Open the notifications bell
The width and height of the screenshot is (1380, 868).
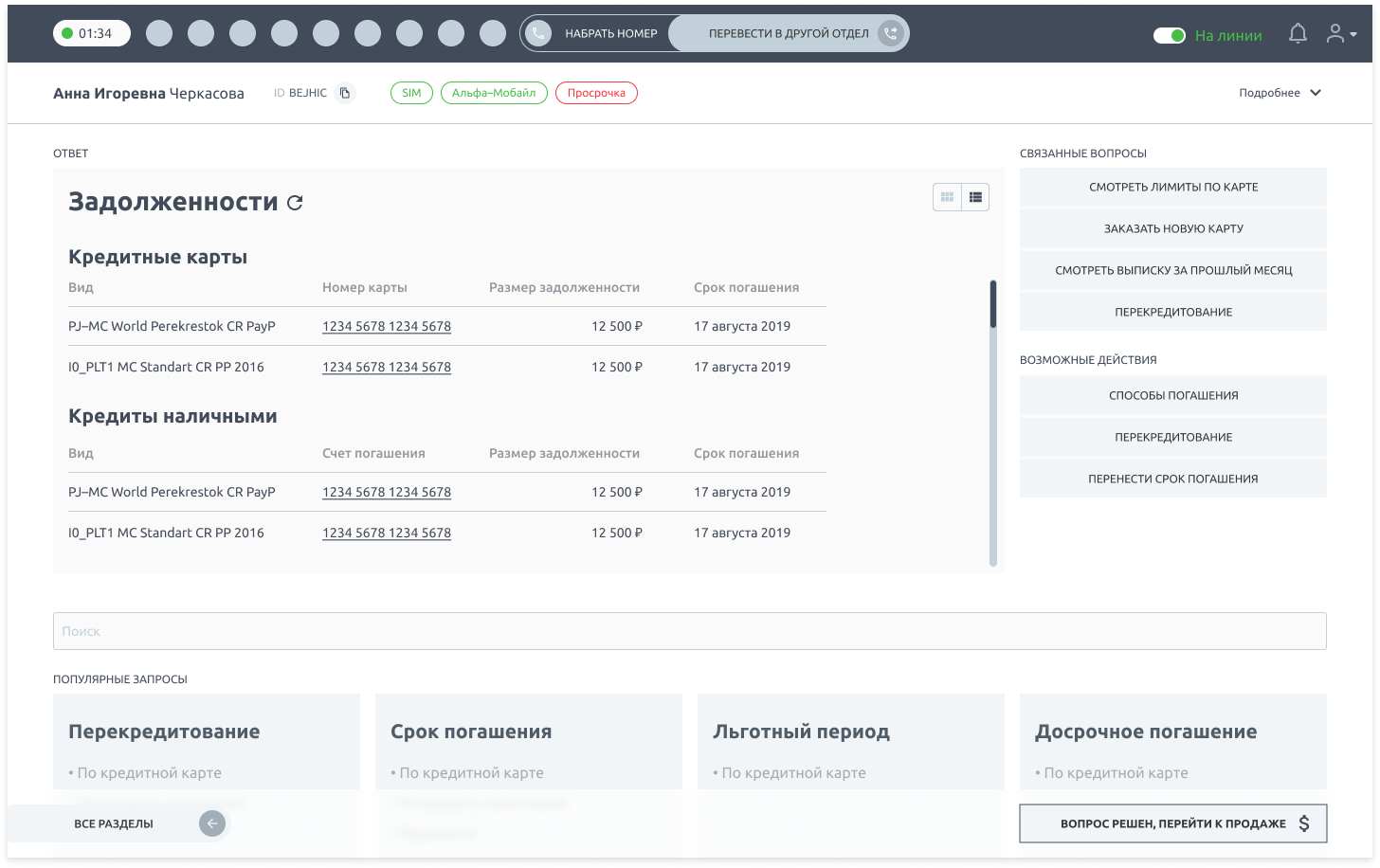[x=1298, y=34]
